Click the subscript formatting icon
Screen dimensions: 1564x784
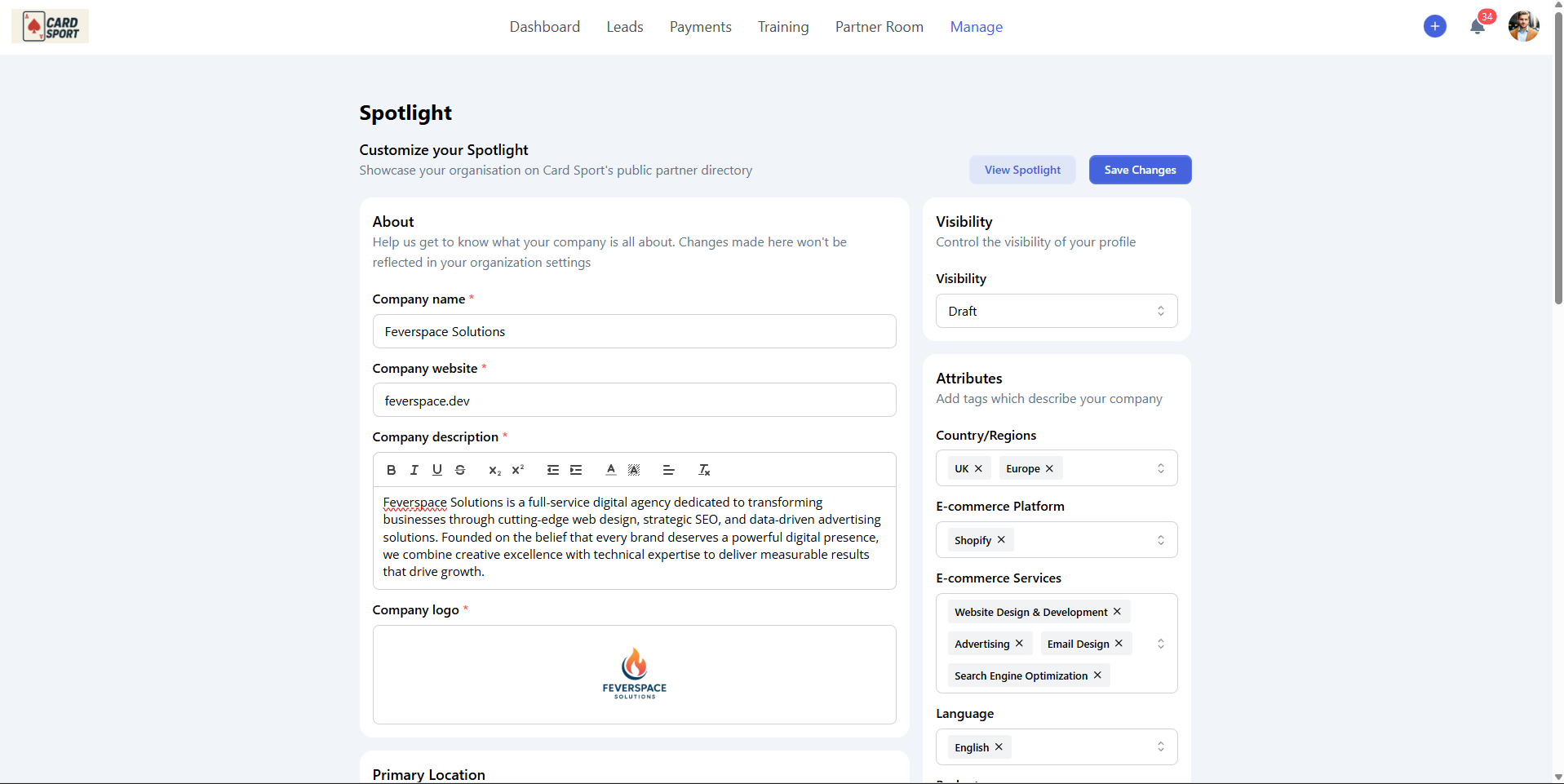coord(494,470)
